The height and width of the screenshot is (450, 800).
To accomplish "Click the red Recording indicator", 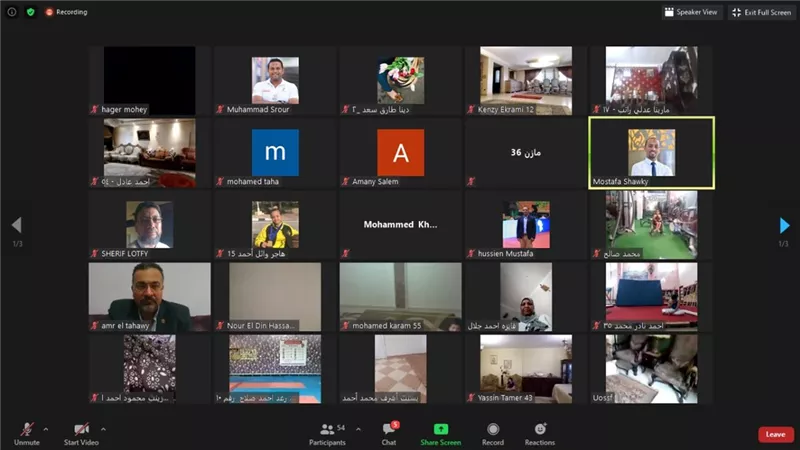I will tap(66, 12).
